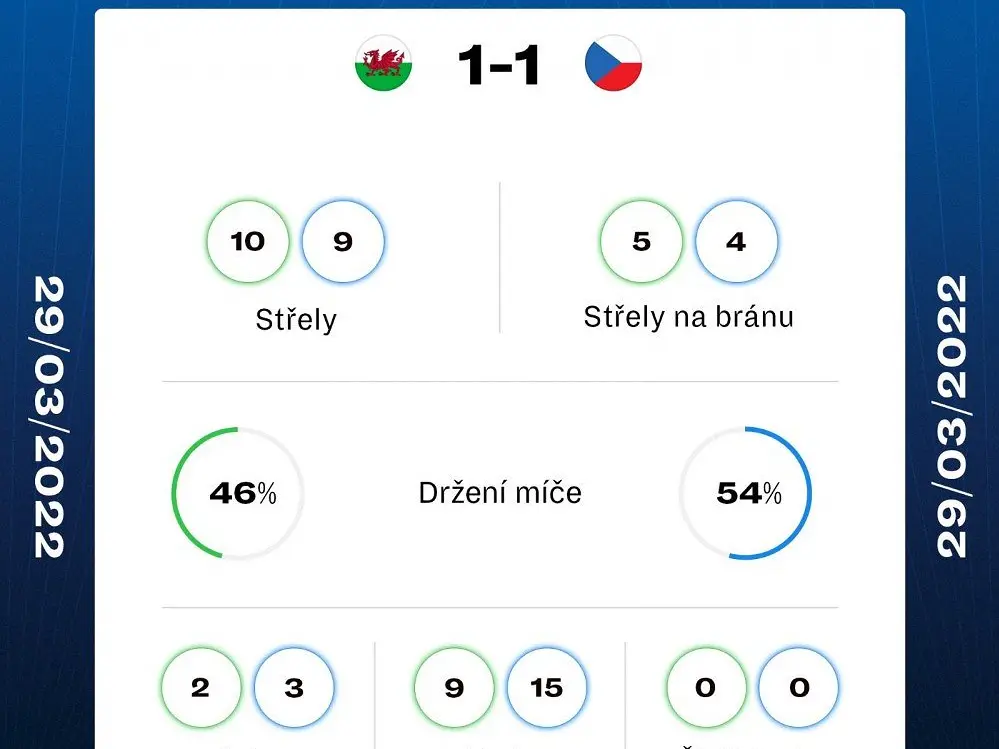
Task: Click the Wales flag icon
Action: [384, 63]
